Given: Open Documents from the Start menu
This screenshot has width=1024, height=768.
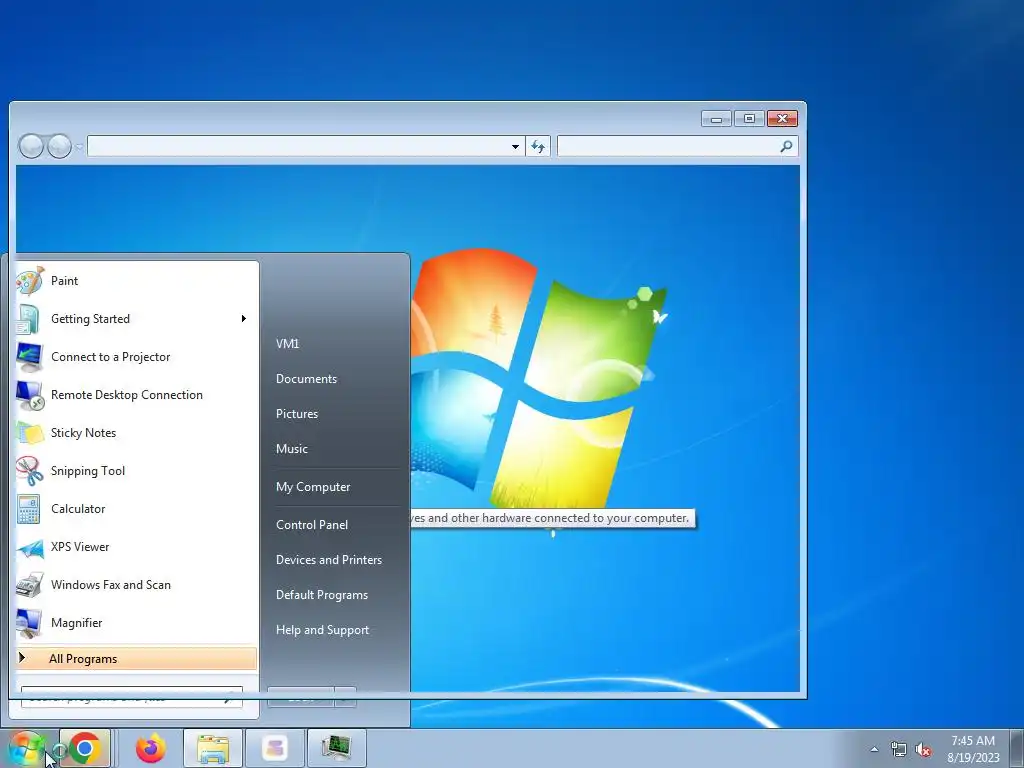Looking at the screenshot, I should click(306, 379).
